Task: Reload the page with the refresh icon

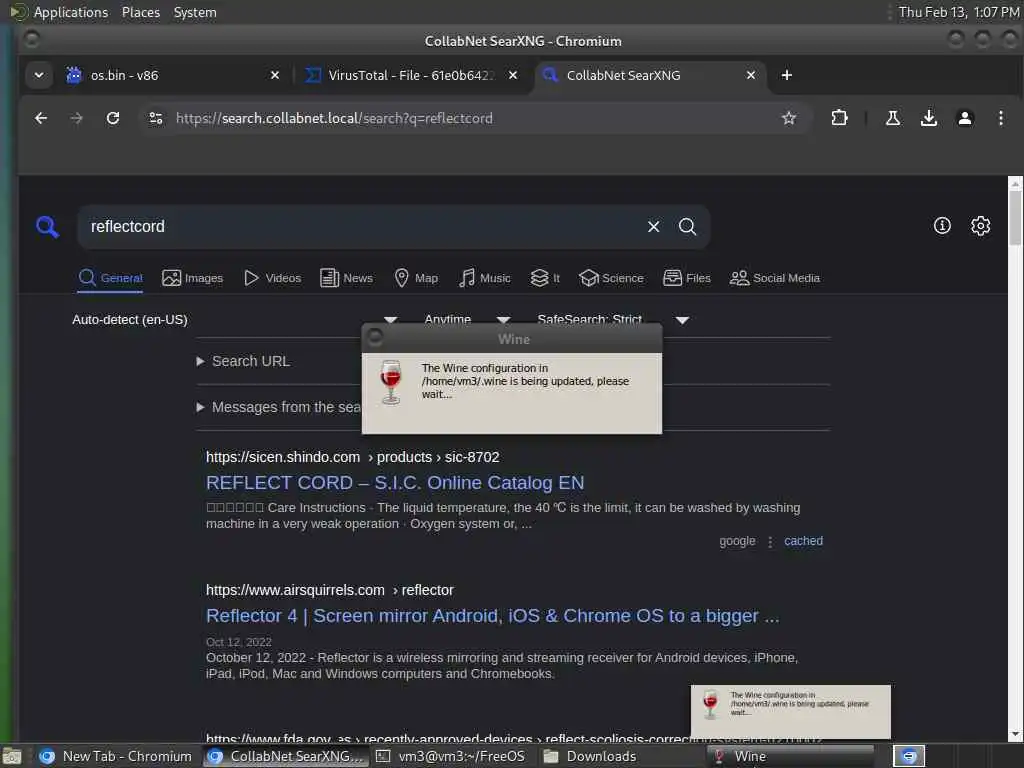Action: 113,118
